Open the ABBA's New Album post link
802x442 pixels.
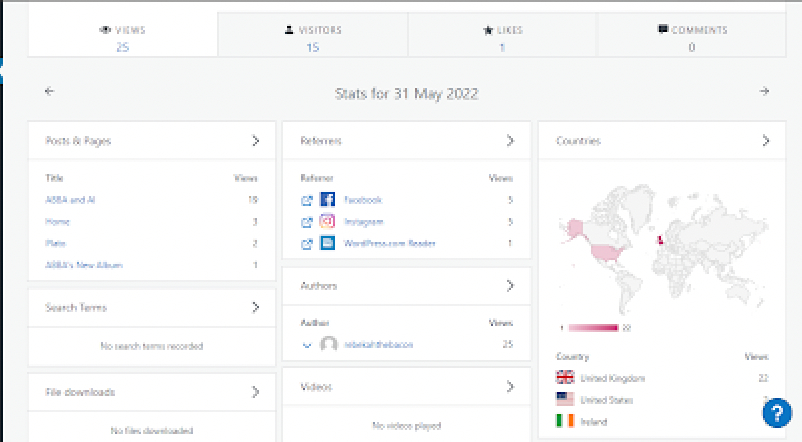coord(84,265)
